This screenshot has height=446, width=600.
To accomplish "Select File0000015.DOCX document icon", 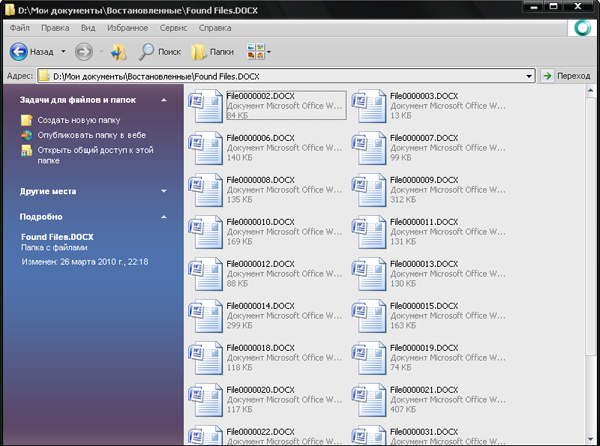I will (x=369, y=316).
